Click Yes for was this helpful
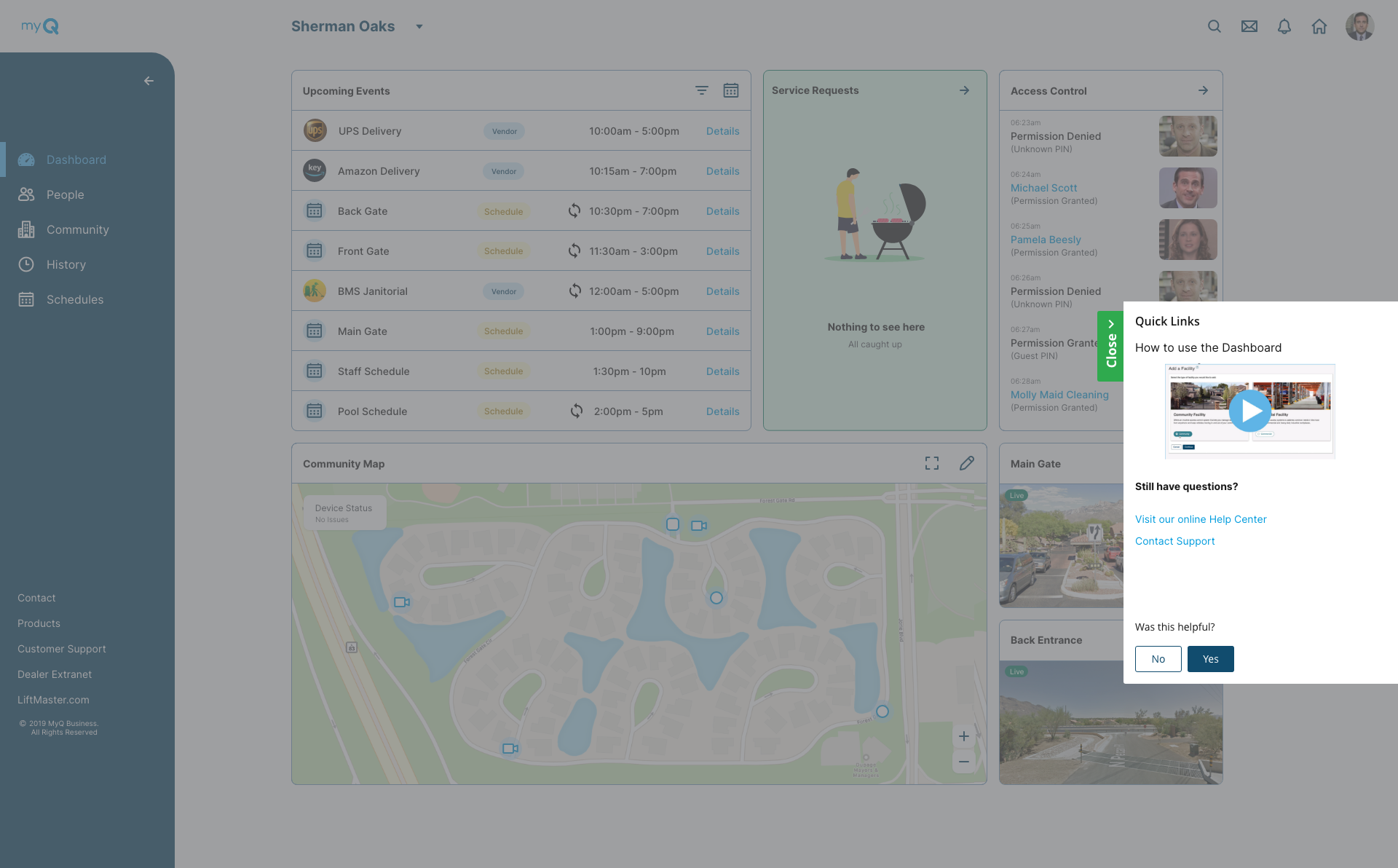This screenshot has height=868, width=1398. click(x=1210, y=659)
